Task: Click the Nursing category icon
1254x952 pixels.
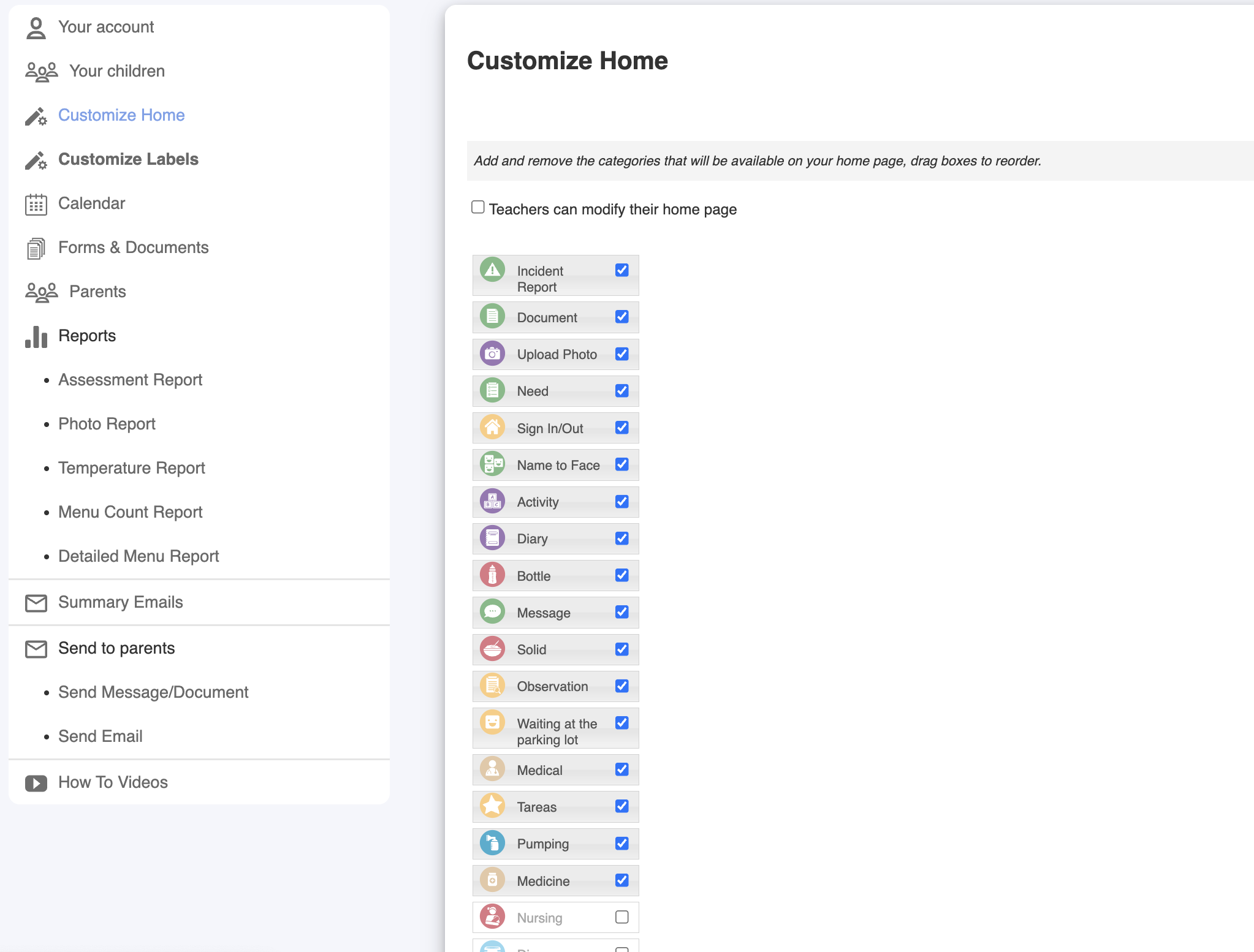Action: [x=492, y=916]
